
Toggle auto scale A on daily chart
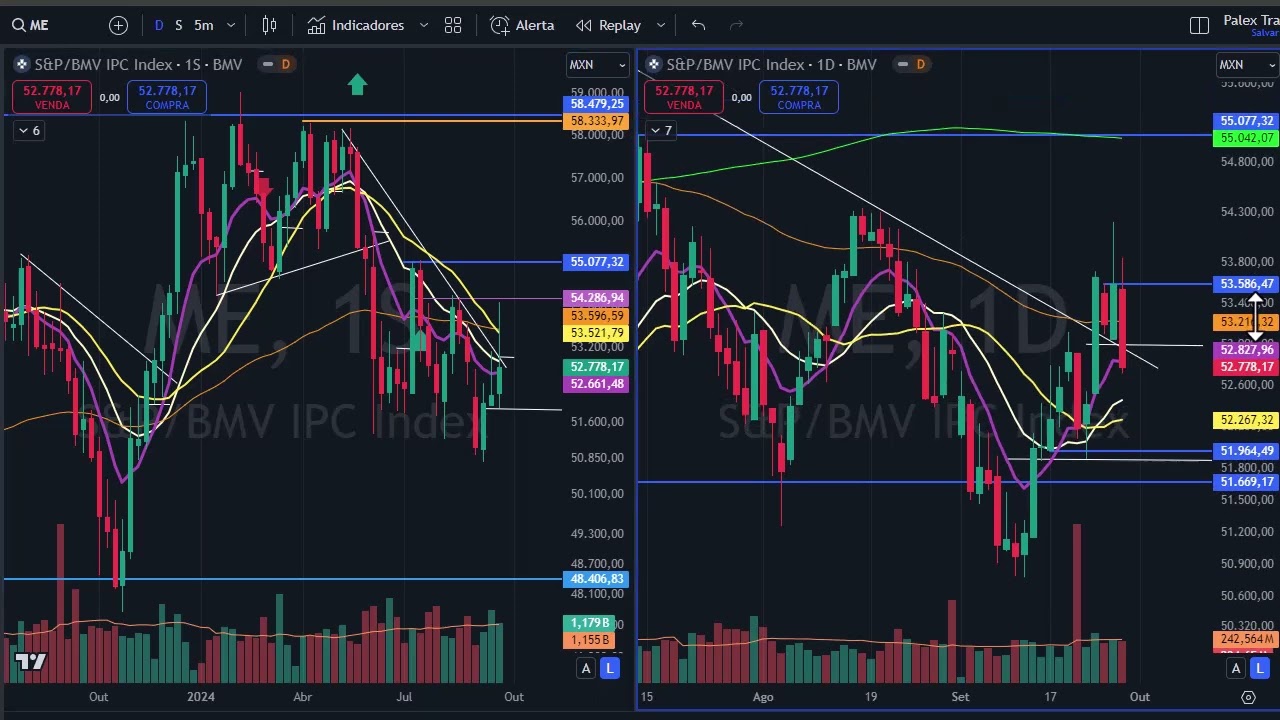click(x=1236, y=668)
